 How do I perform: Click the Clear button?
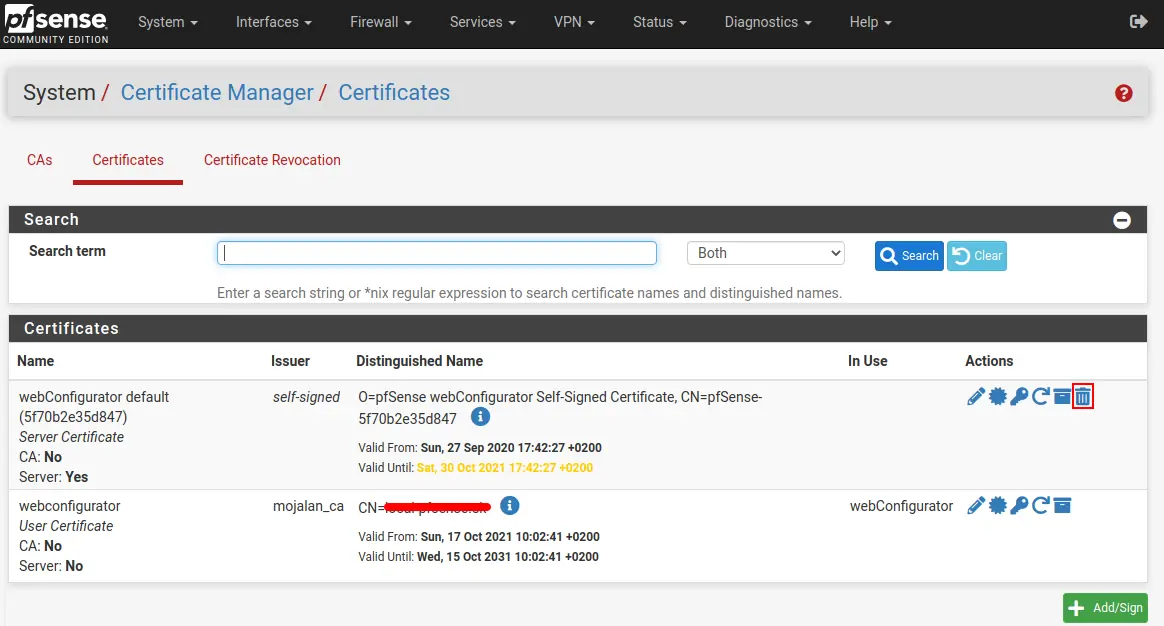tap(976, 255)
